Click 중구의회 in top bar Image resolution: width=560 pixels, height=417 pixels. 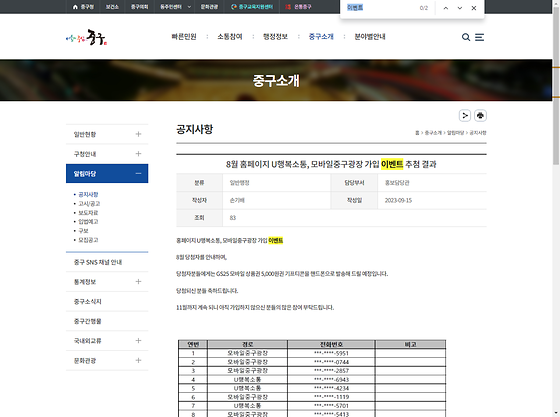(x=139, y=7)
